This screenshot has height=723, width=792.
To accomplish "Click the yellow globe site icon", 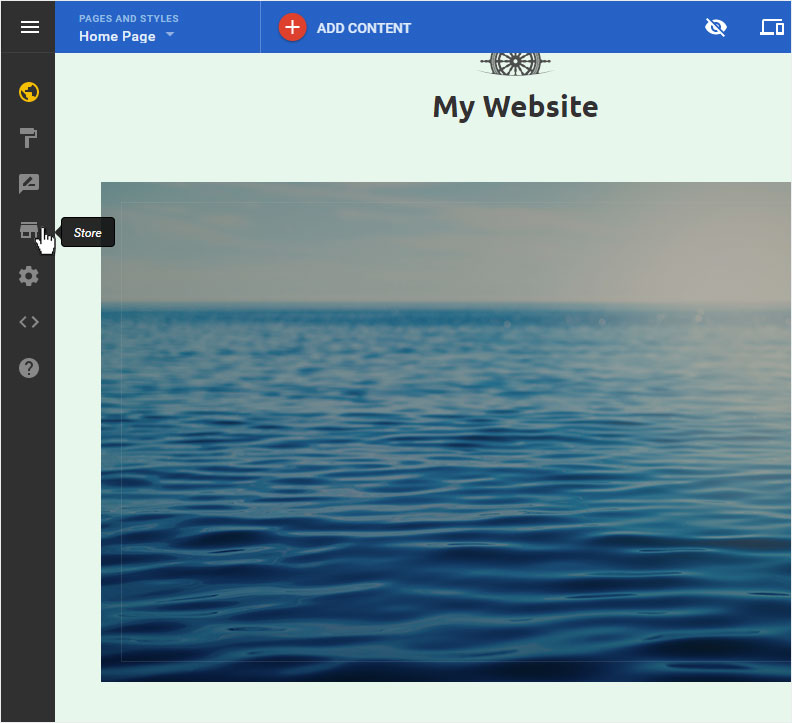I will point(29,92).
